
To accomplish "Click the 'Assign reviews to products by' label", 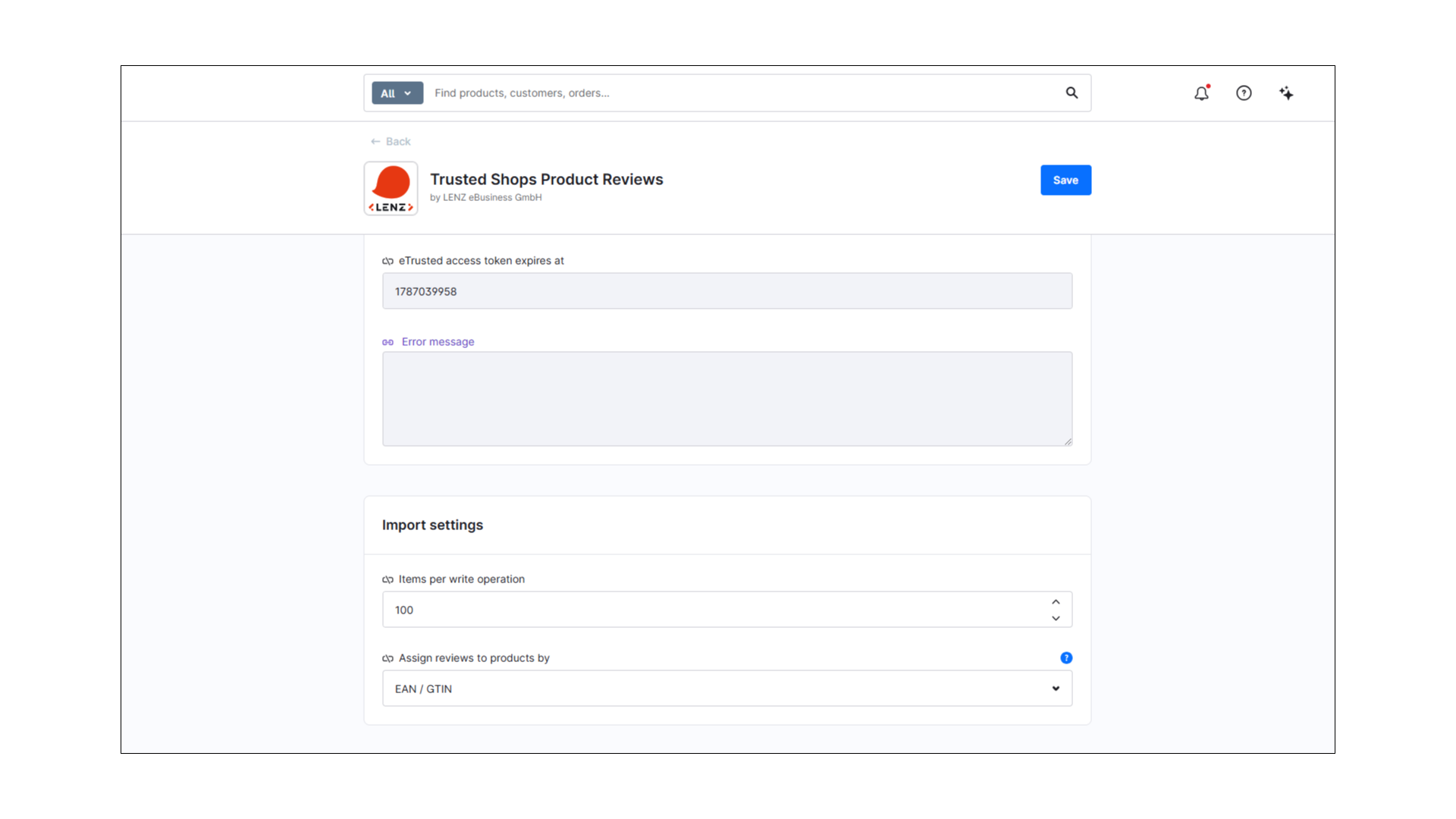I will coord(474,658).
